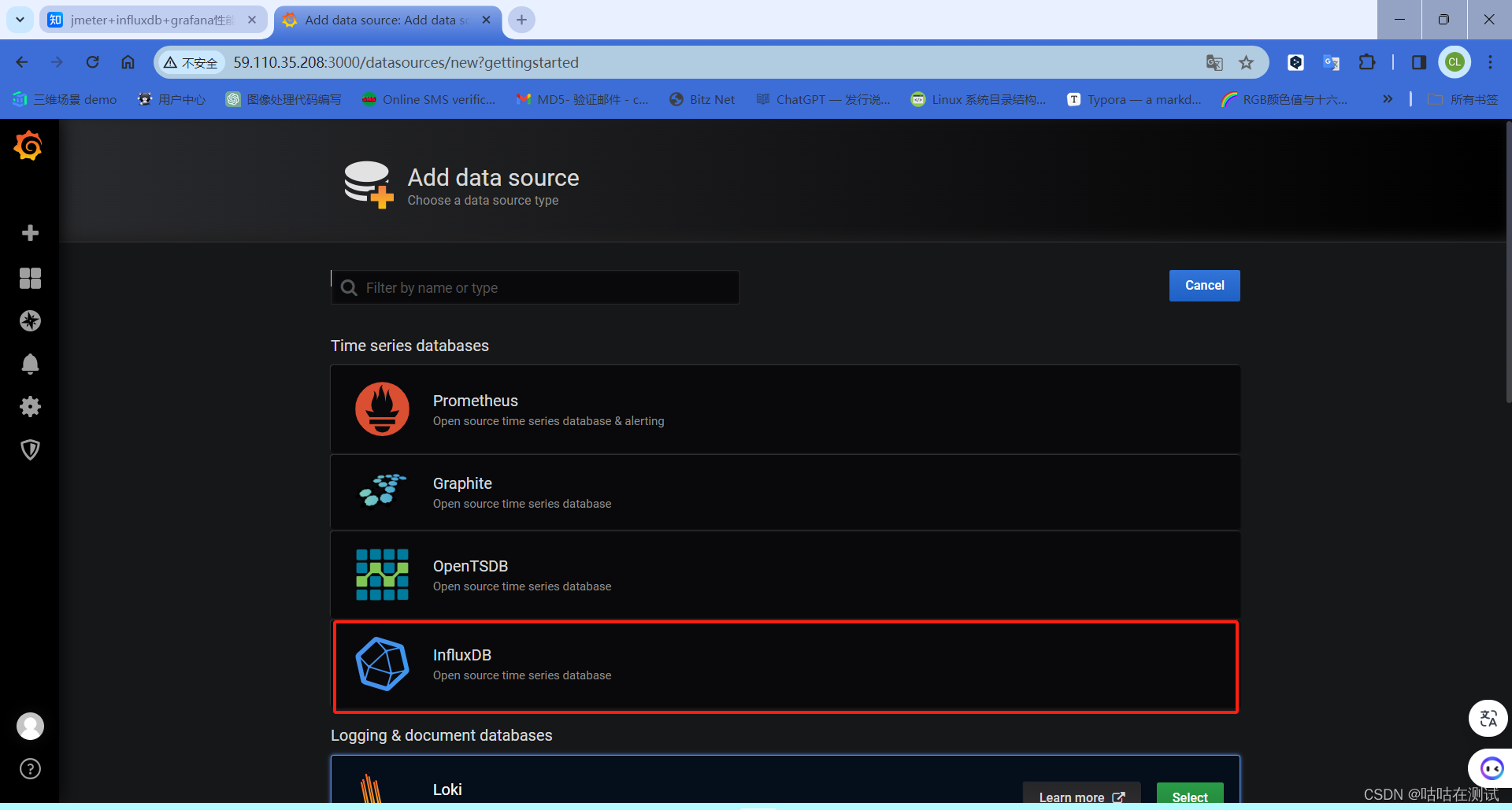Open the ChatGPT bookmark
This screenshot has width=1512, height=810.
[x=823, y=99]
